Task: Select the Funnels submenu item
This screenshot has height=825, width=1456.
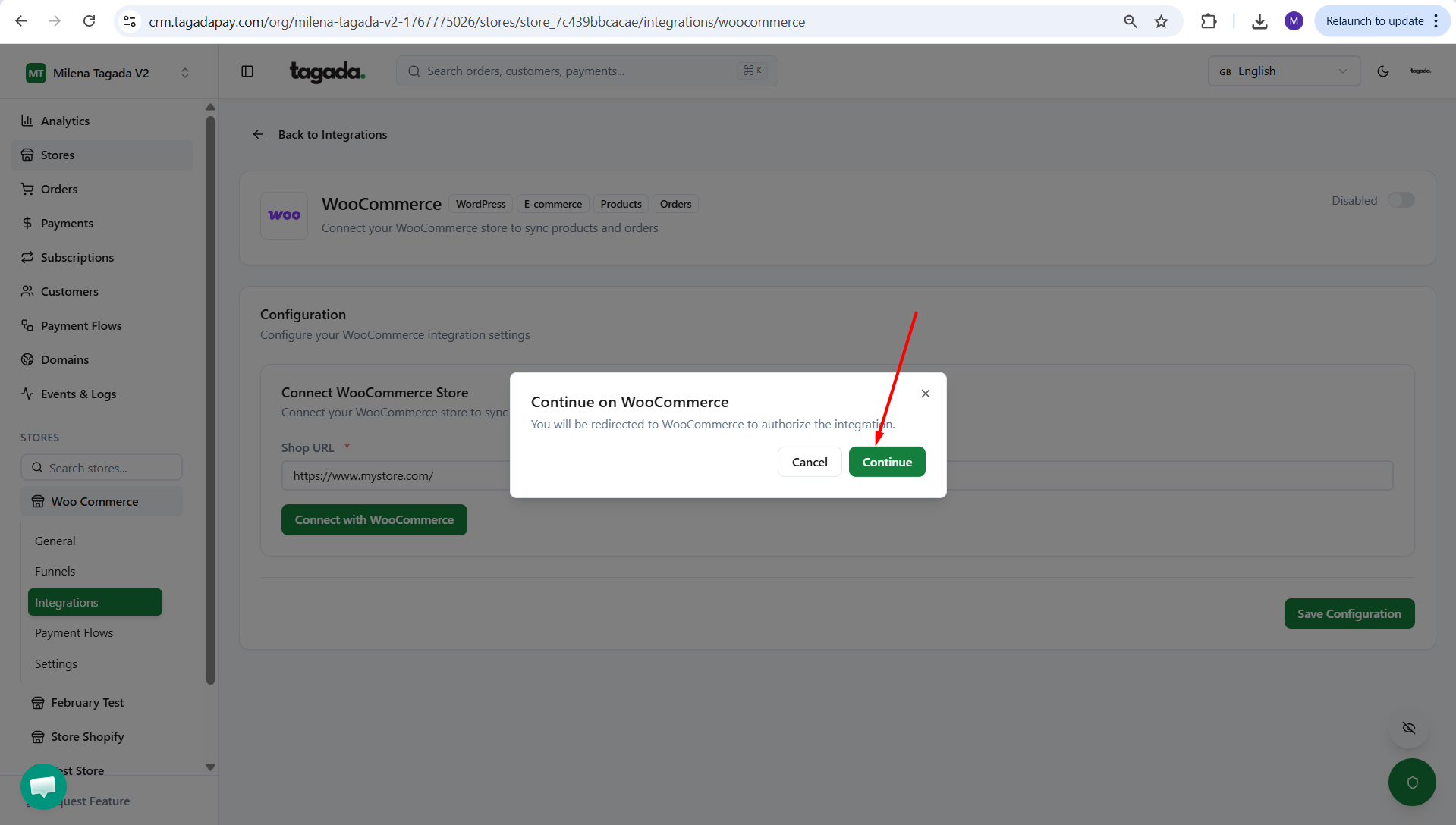Action: 55,571
